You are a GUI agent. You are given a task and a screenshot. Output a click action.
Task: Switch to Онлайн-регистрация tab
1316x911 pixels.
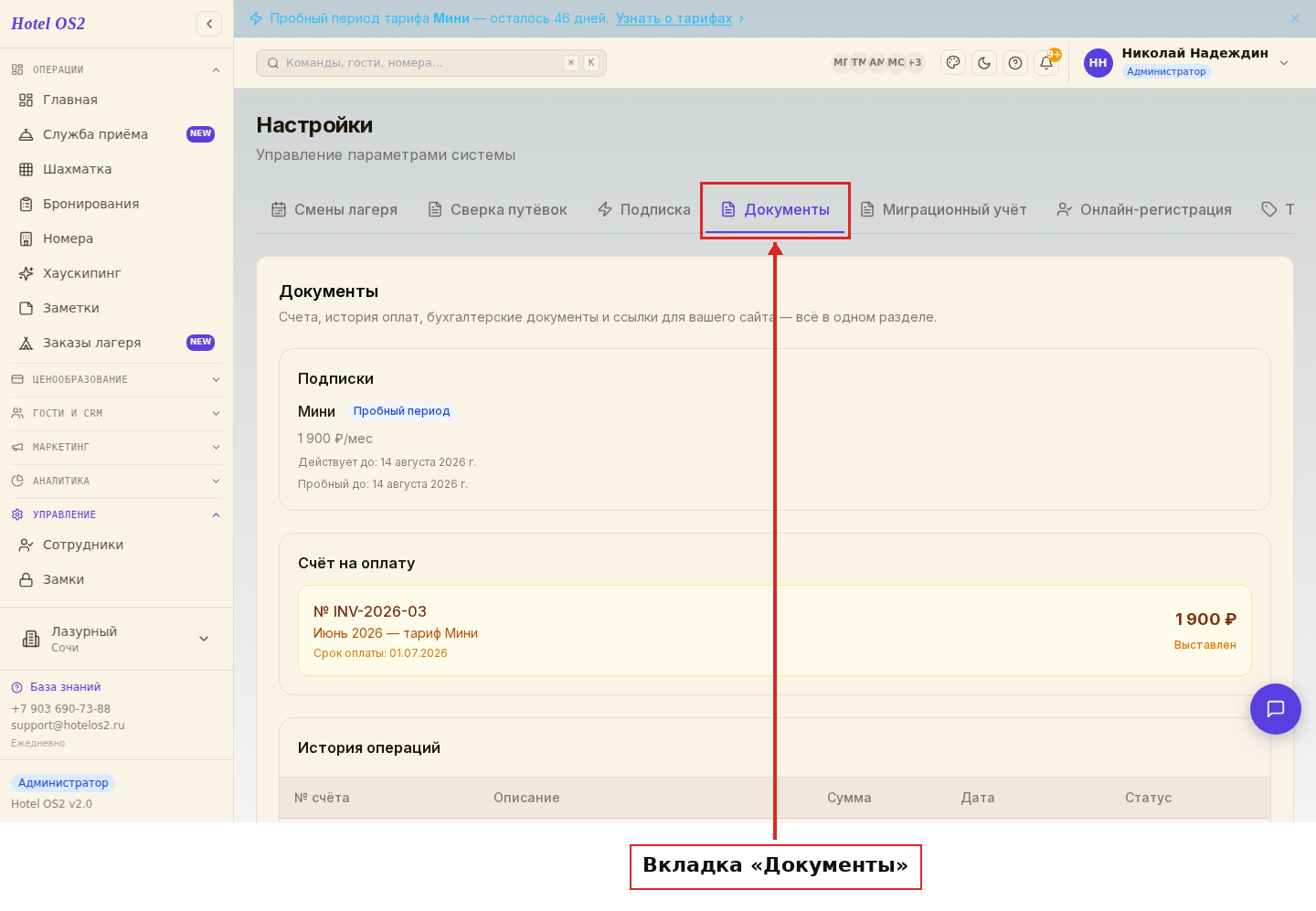point(1144,209)
